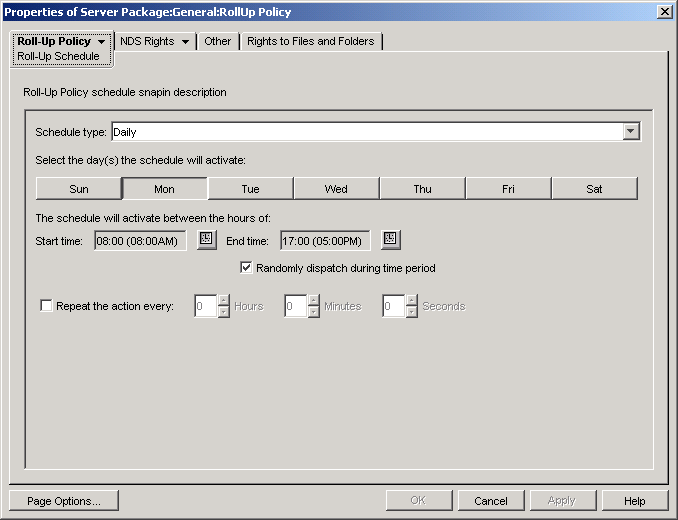Close the Properties dialog window
The height and width of the screenshot is (520, 678).
pyautogui.click(x=664, y=12)
